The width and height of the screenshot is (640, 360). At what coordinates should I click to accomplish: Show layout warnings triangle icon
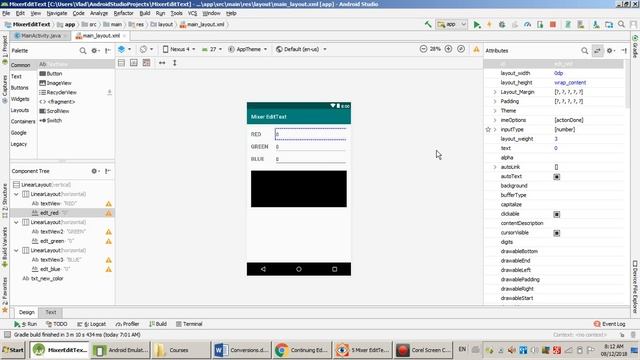(x=476, y=49)
